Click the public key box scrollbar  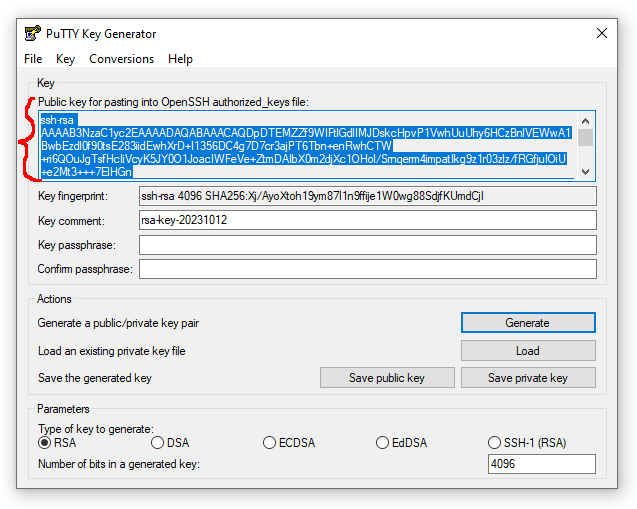(586, 145)
